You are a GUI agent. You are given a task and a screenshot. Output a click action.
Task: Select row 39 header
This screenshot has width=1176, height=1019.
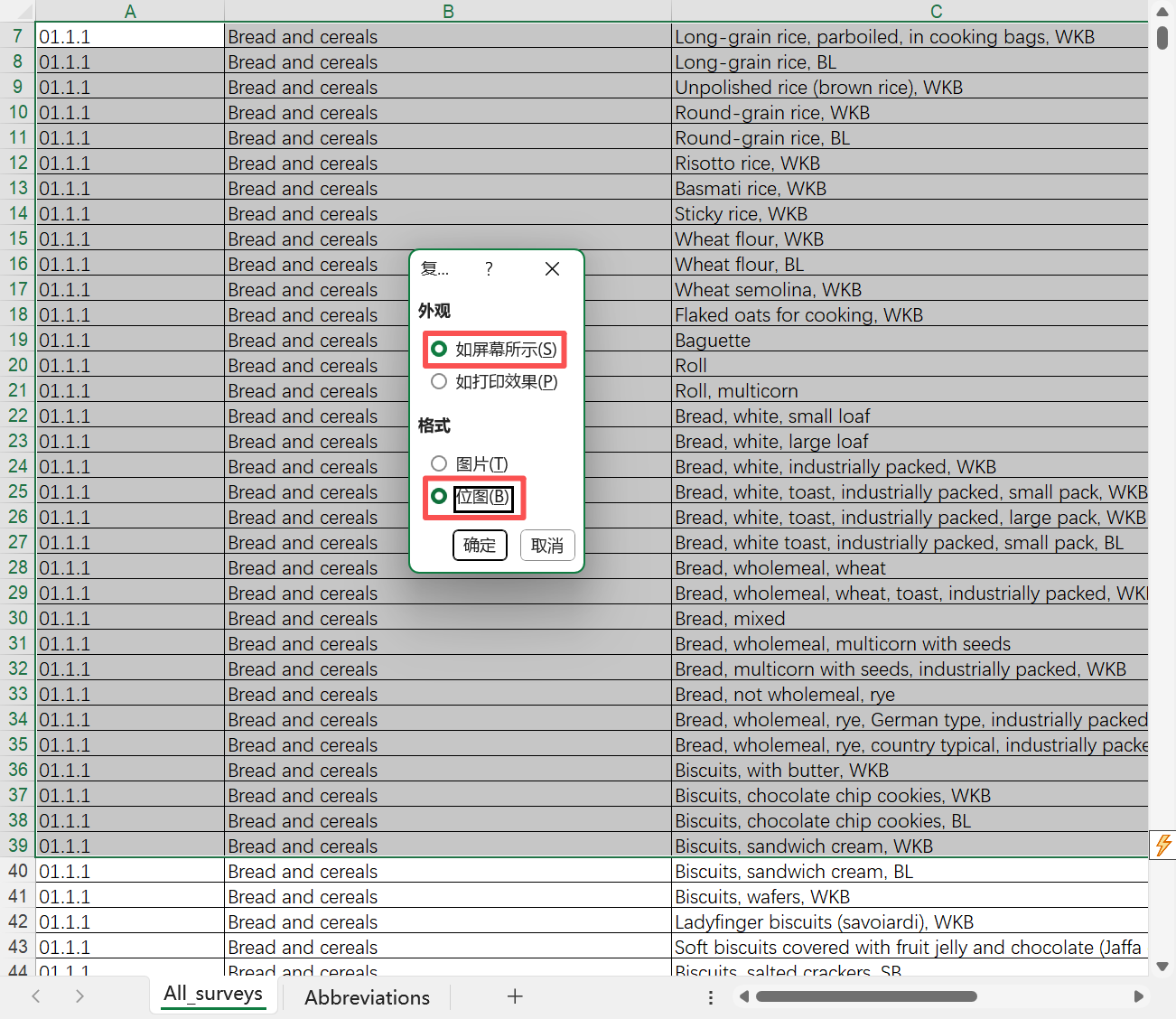click(x=17, y=846)
